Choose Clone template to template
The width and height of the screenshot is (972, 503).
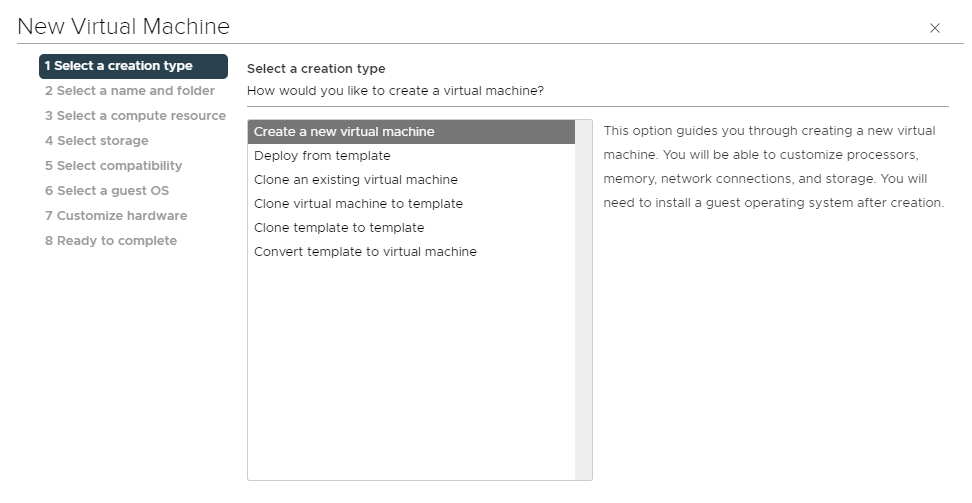339,228
